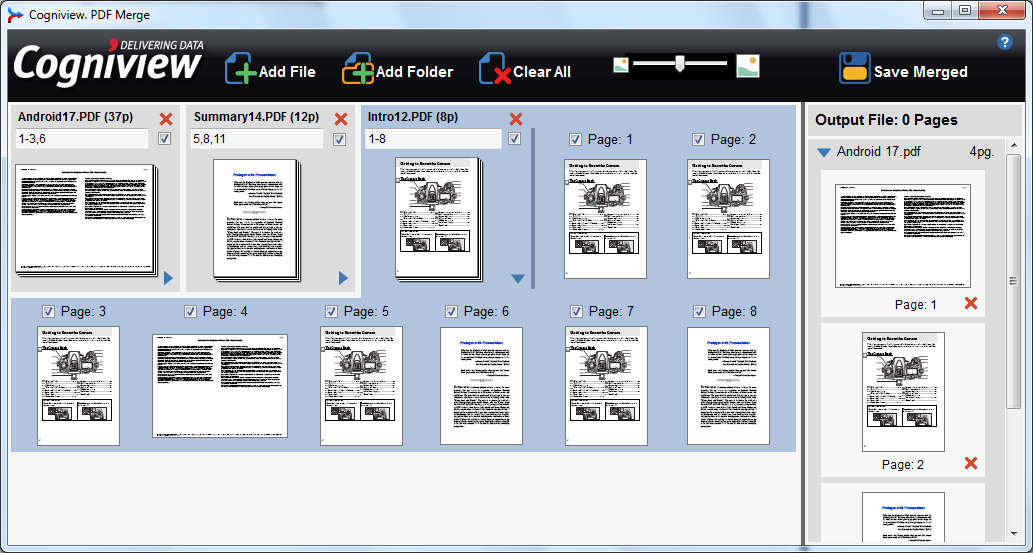Toggle the Summary14.PDF include checkbox

(339, 139)
